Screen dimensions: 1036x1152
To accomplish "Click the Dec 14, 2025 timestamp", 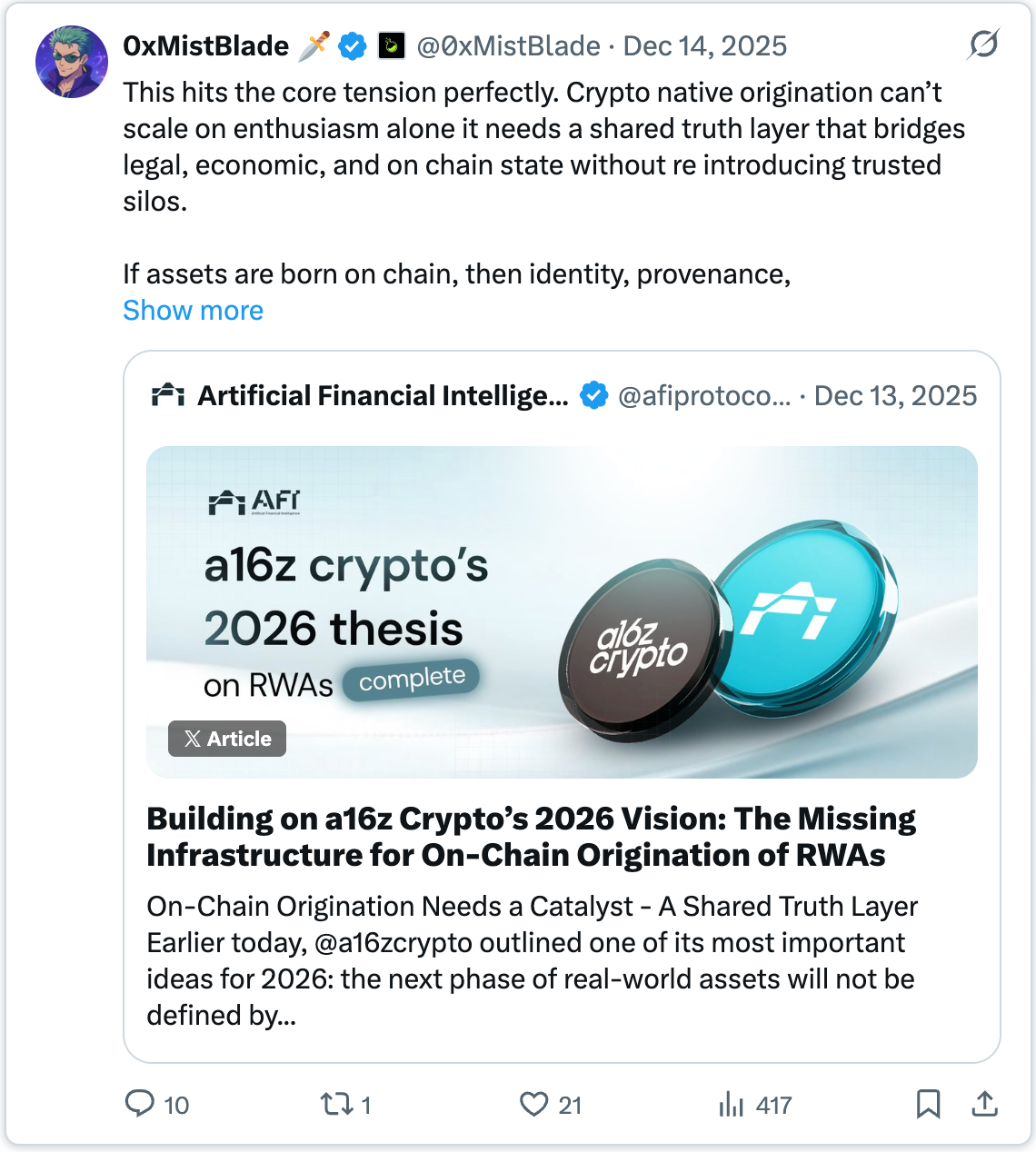I will tap(705, 45).
